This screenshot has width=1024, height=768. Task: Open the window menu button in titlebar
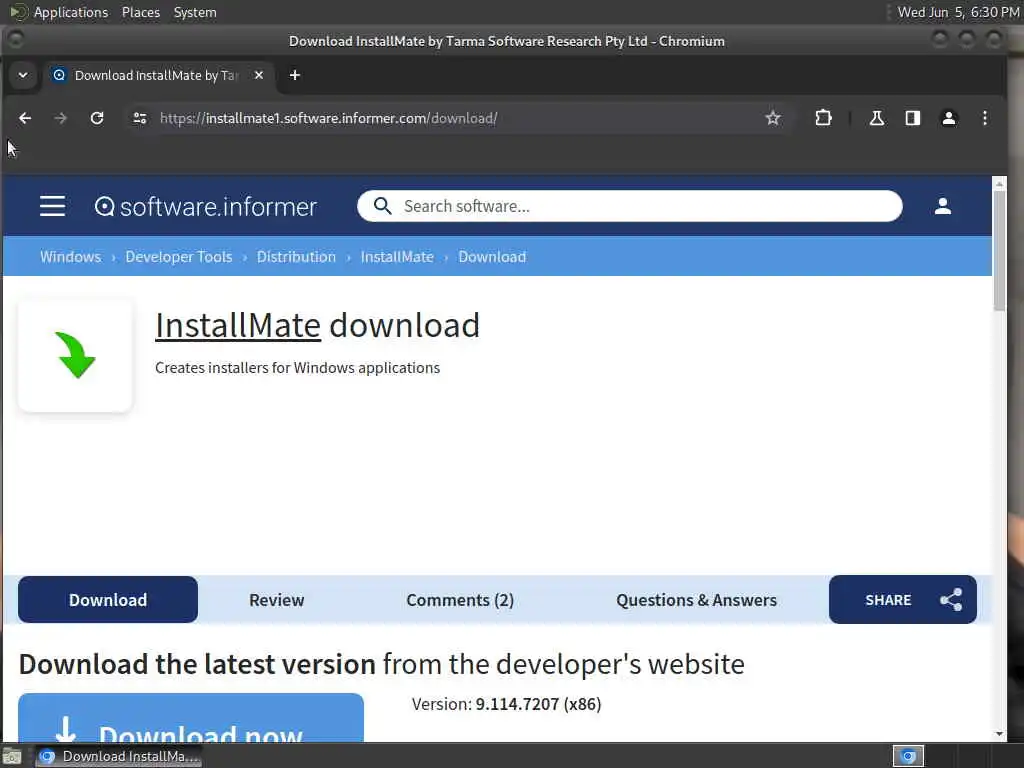coord(16,40)
